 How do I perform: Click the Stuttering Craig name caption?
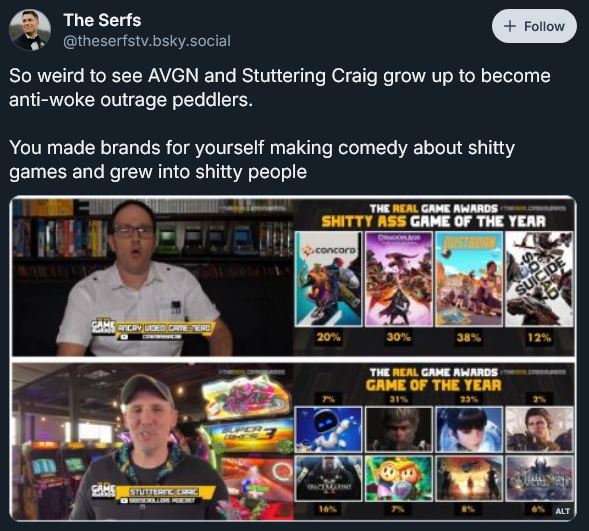coord(165,491)
